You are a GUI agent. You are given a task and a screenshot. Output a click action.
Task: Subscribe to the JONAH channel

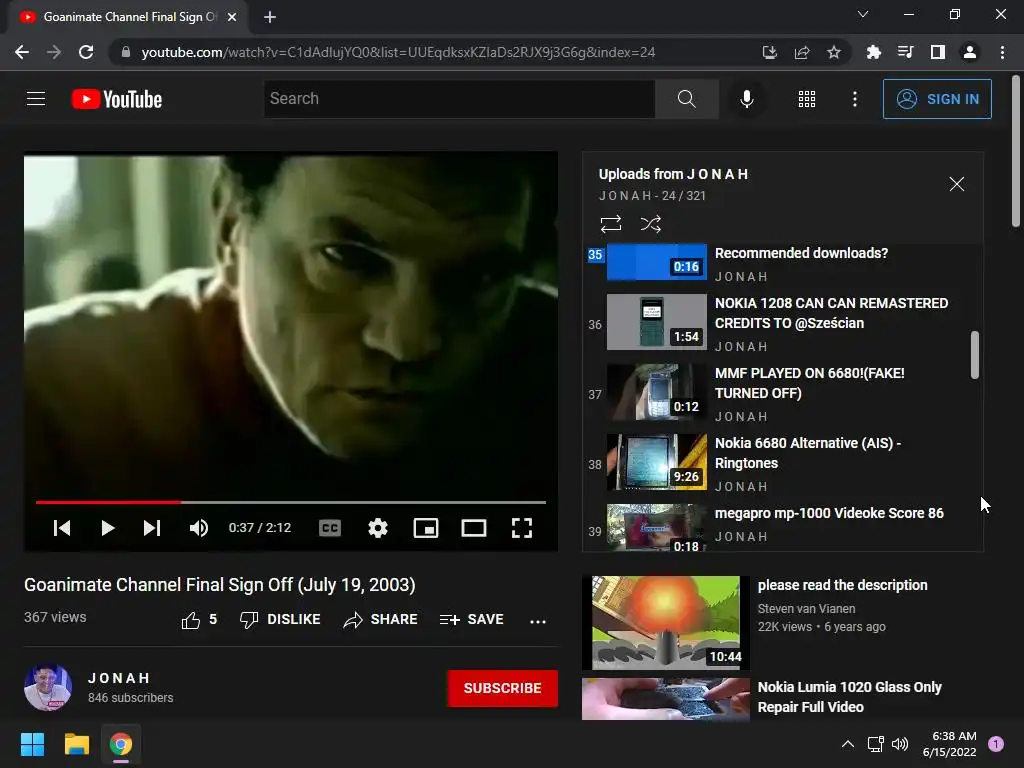[502, 688]
